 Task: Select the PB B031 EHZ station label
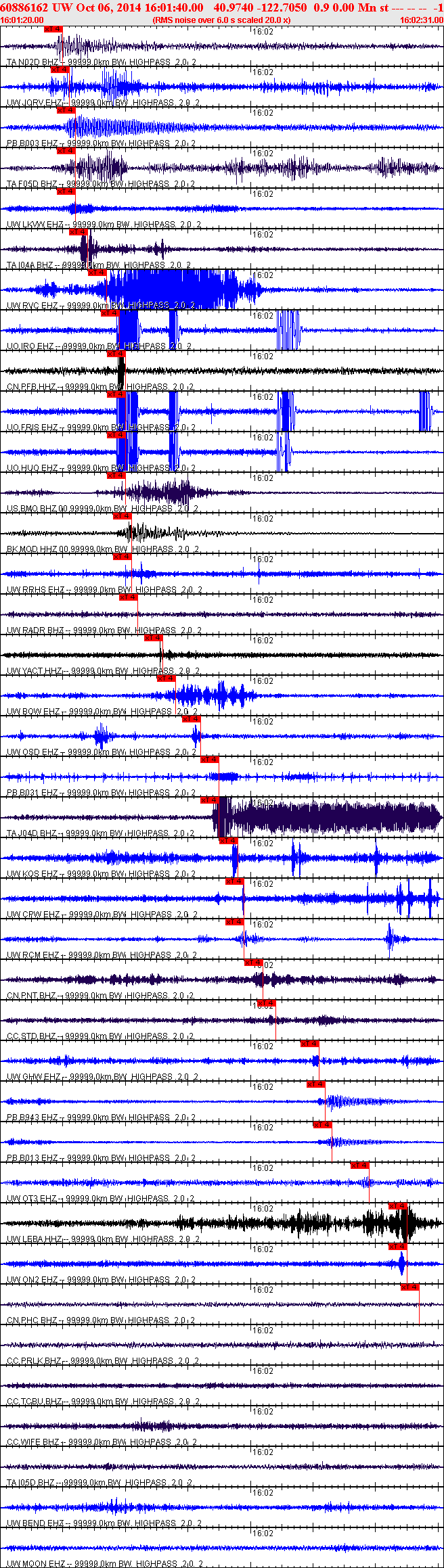point(101,793)
